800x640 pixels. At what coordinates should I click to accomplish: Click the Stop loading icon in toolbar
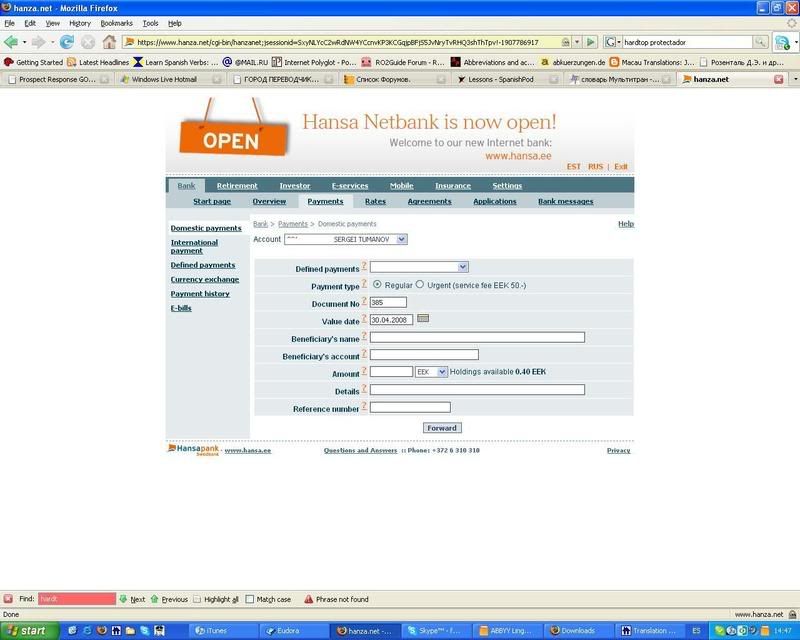(x=88, y=42)
